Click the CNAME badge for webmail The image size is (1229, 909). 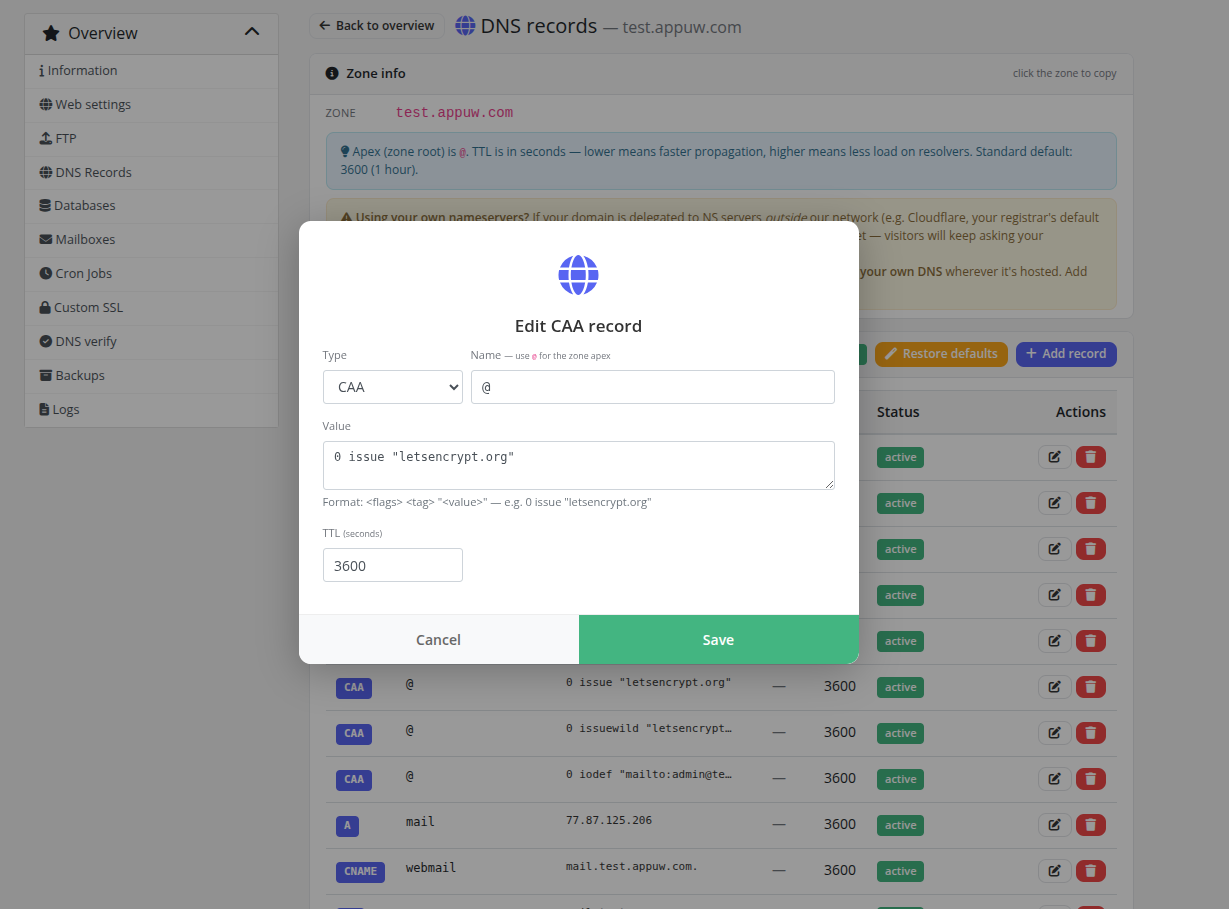coord(361,871)
